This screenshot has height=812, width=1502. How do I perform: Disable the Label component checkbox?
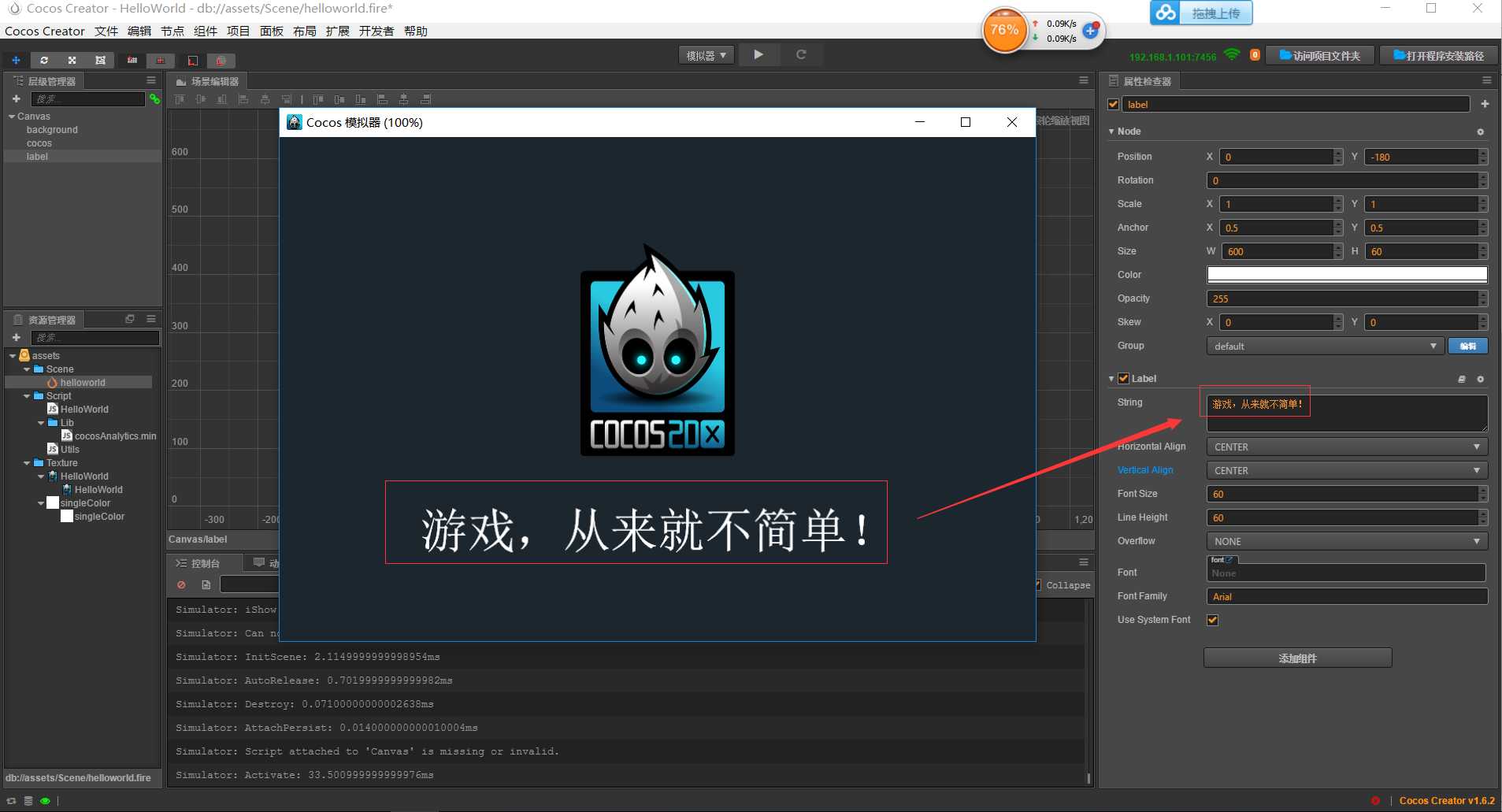(1124, 379)
